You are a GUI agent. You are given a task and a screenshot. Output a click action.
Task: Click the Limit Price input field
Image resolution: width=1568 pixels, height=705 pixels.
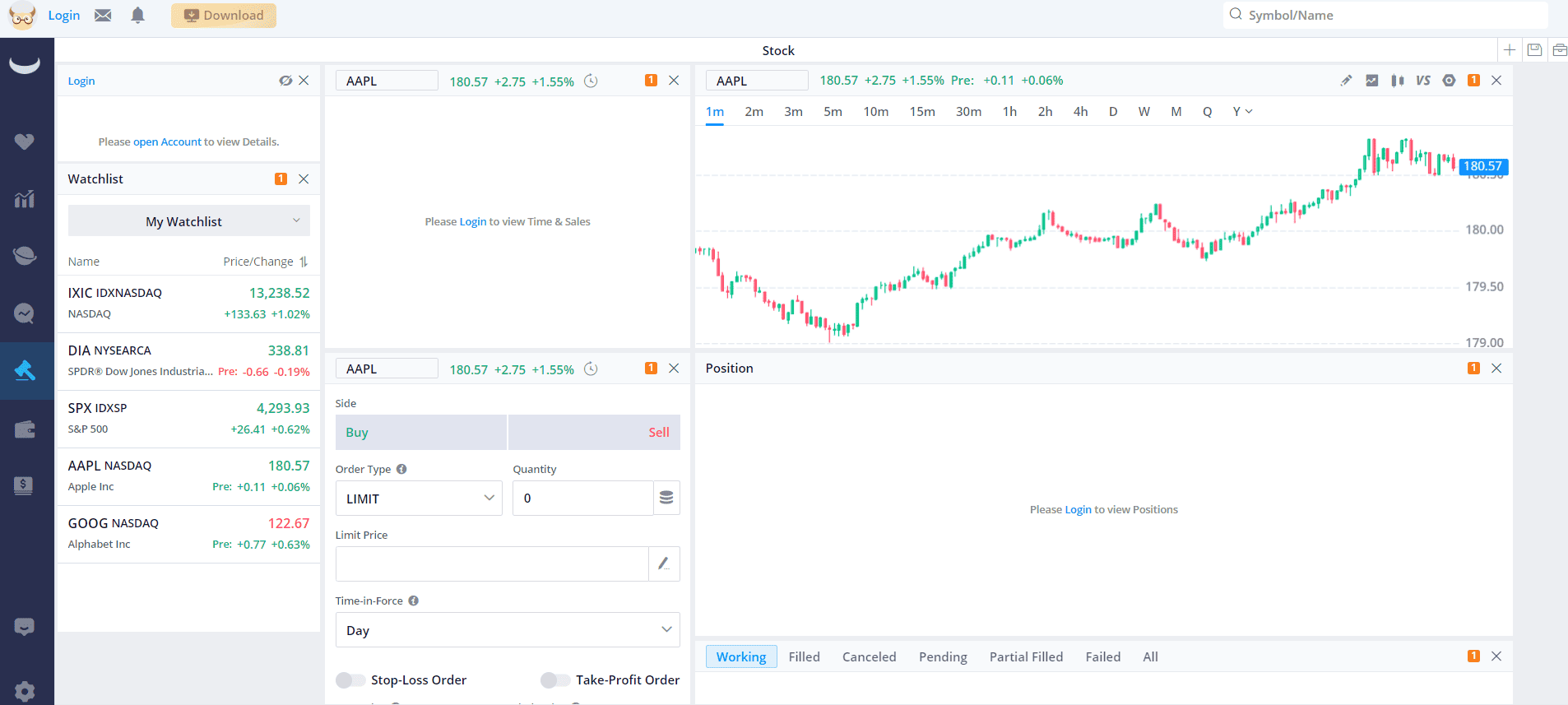(x=492, y=564)
